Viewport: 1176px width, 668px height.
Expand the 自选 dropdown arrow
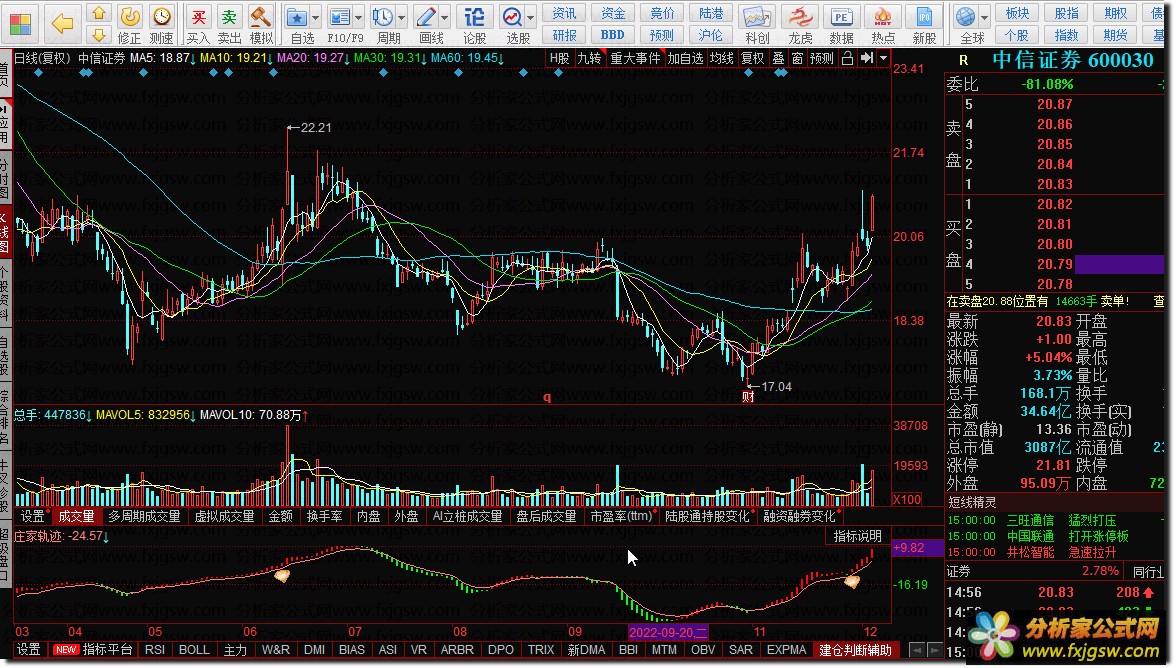(315, 17)
